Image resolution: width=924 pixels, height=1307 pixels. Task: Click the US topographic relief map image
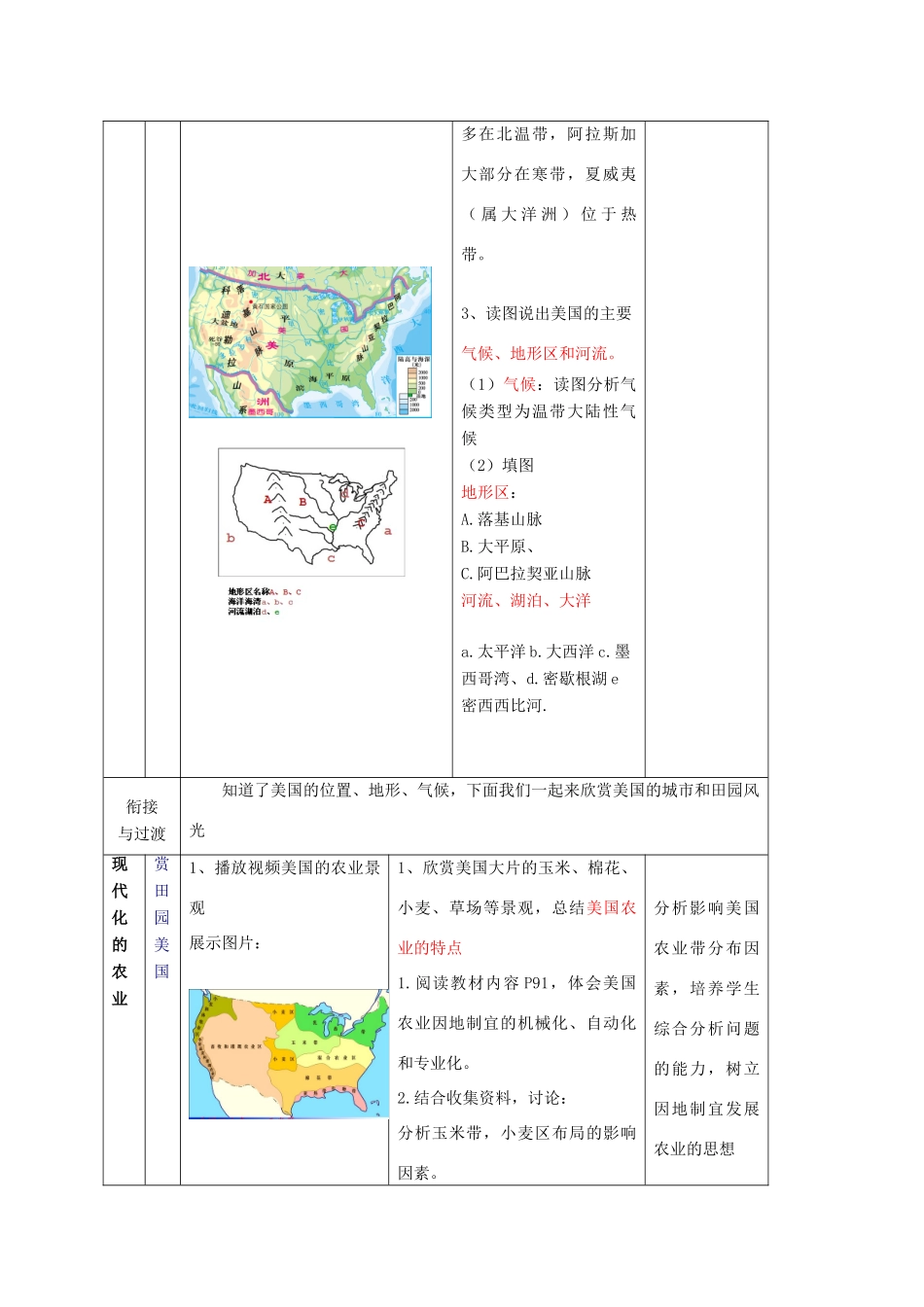click(x=309, y=342)
